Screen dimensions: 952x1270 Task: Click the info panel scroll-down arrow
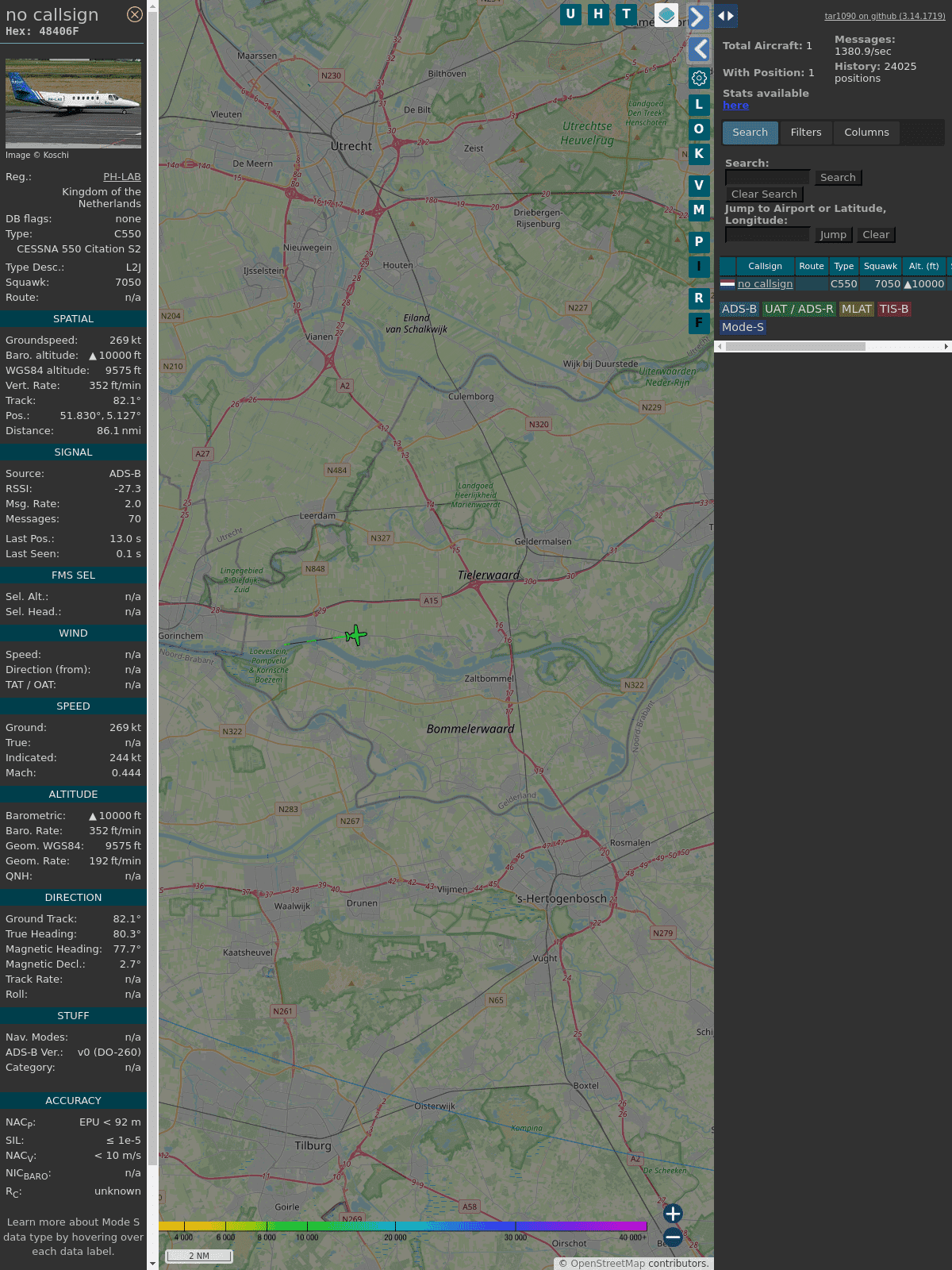coord(152,1264)
